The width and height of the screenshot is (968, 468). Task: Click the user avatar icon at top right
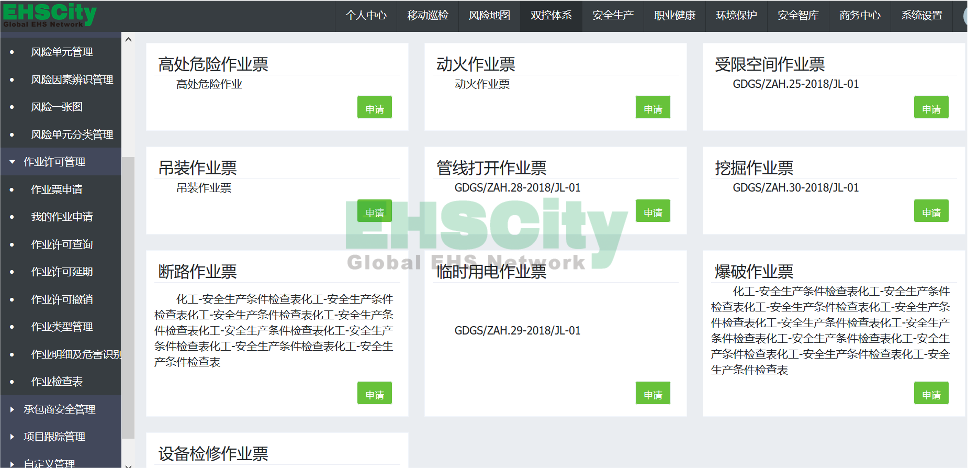962,15
